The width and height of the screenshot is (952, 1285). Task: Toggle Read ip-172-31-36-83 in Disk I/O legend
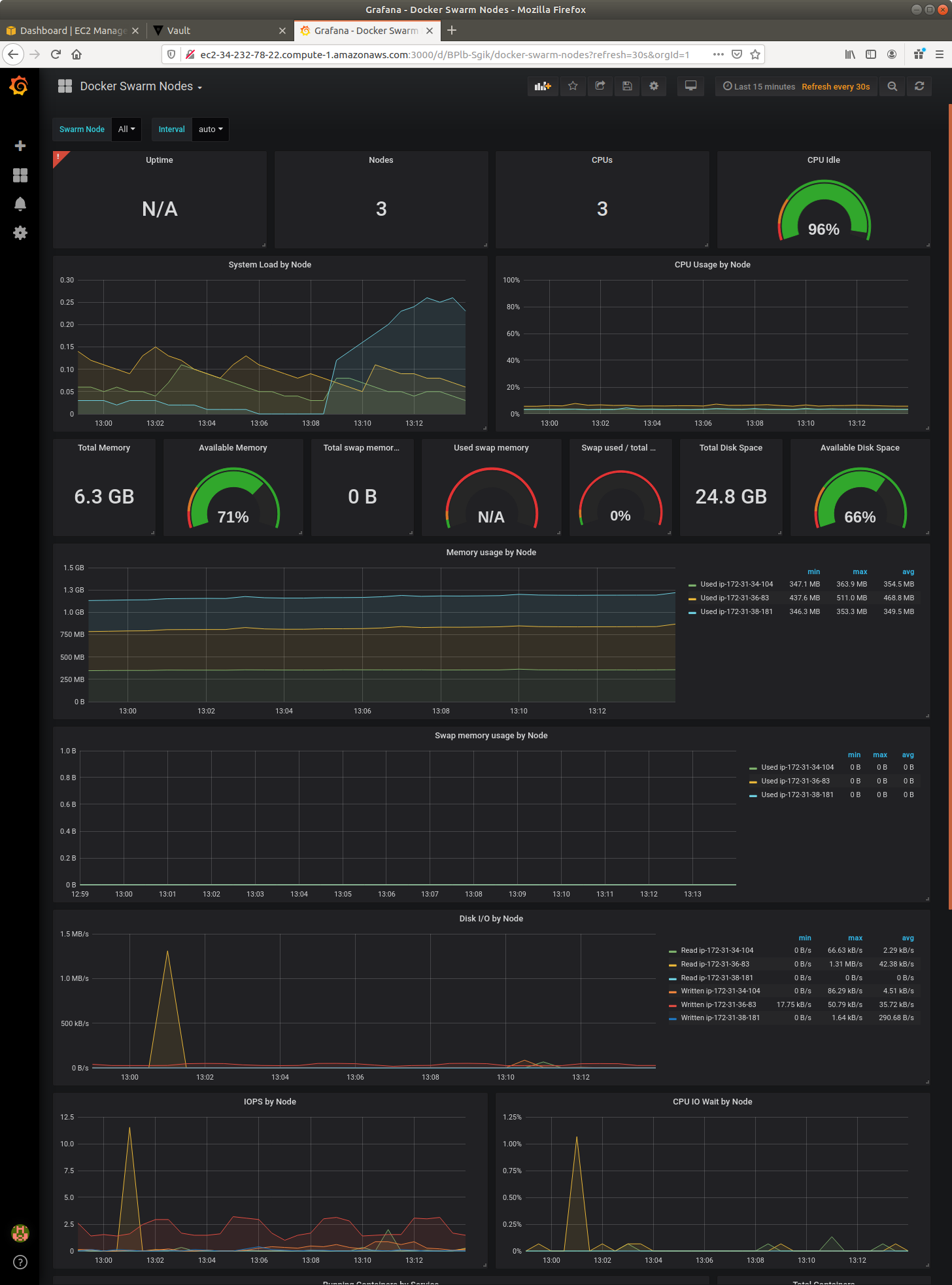point(715,964)
